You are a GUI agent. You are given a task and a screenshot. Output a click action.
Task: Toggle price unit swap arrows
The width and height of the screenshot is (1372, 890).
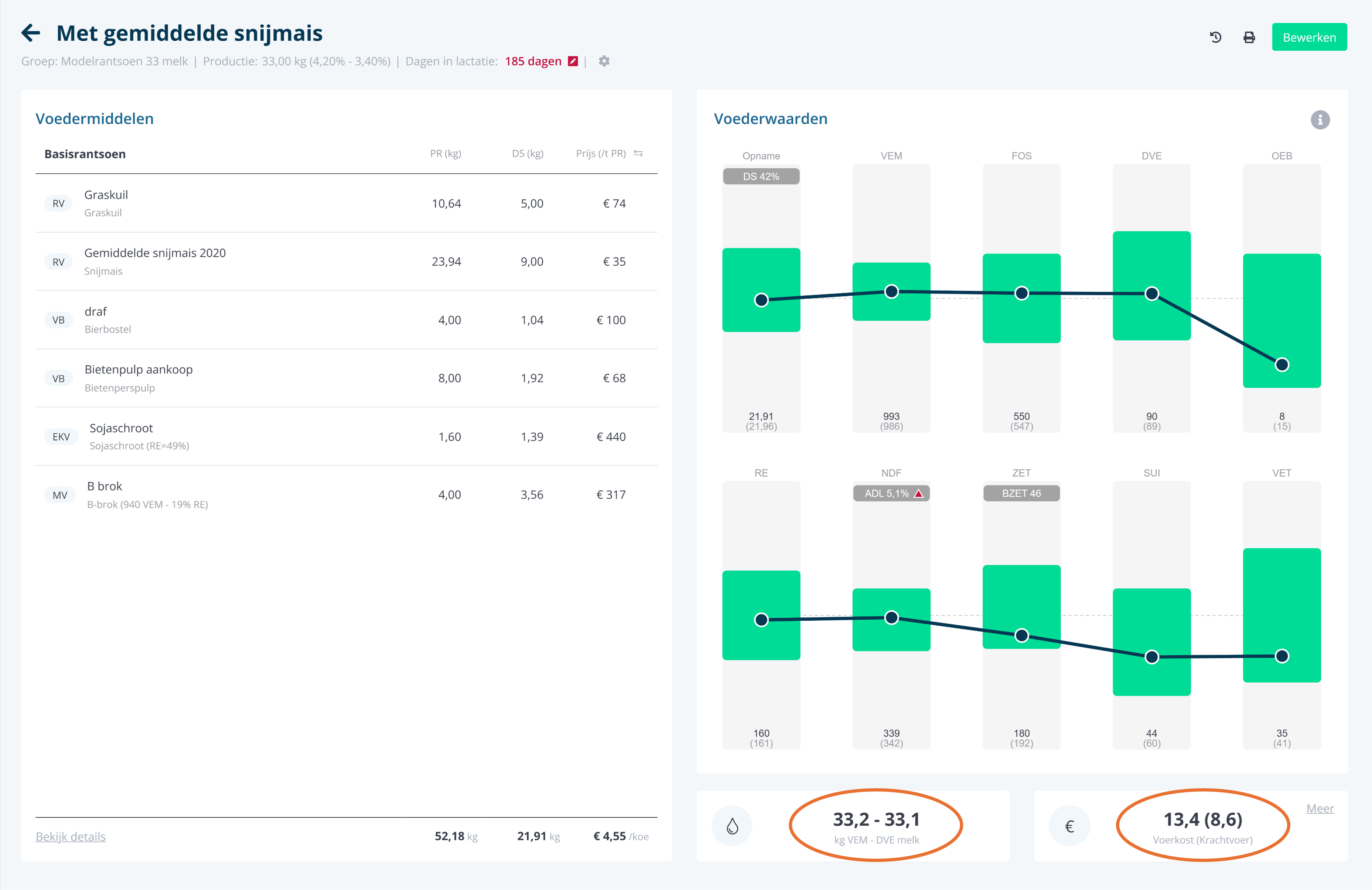coord(638,153)
